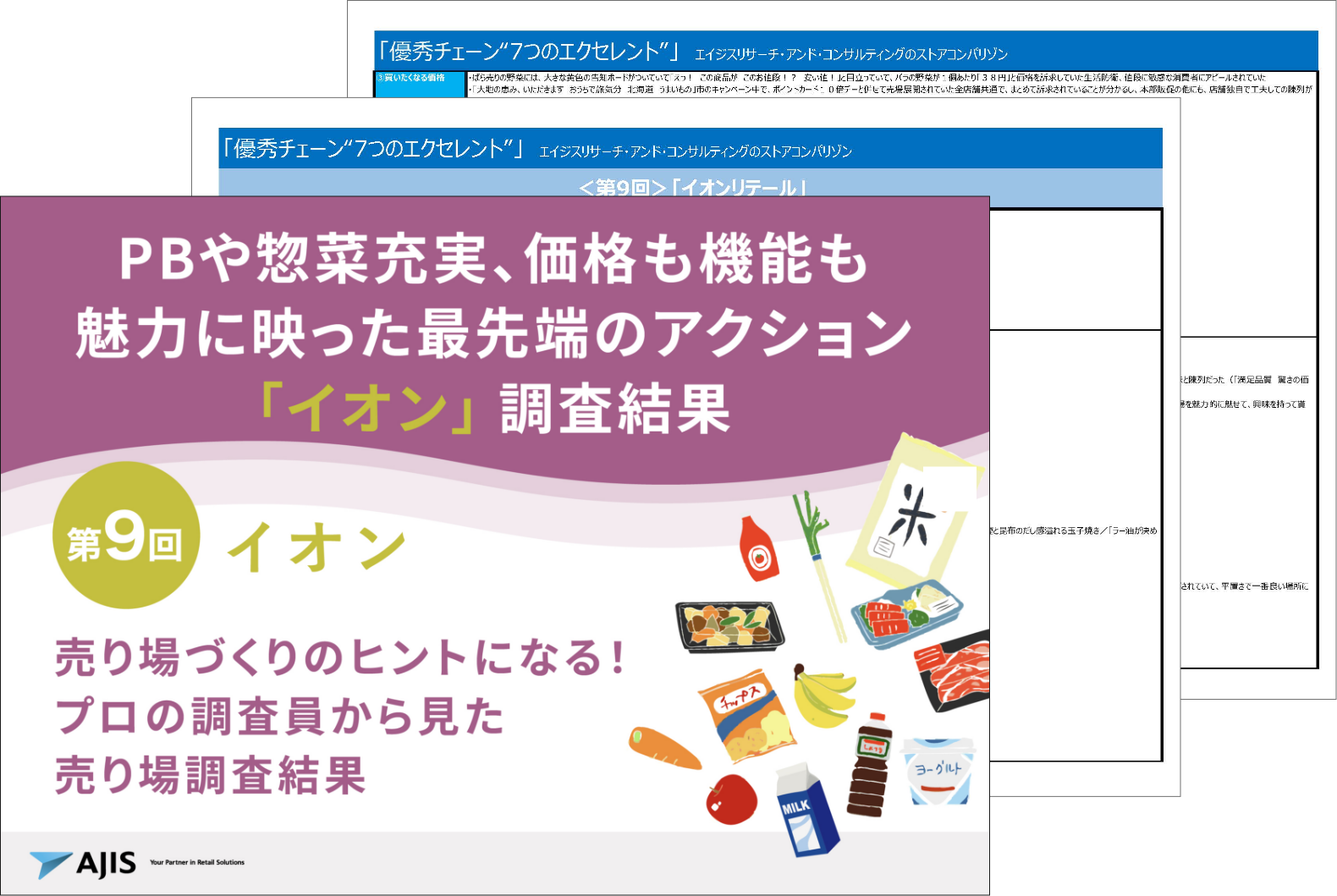Click the red apple illustration

click(731, 799)
